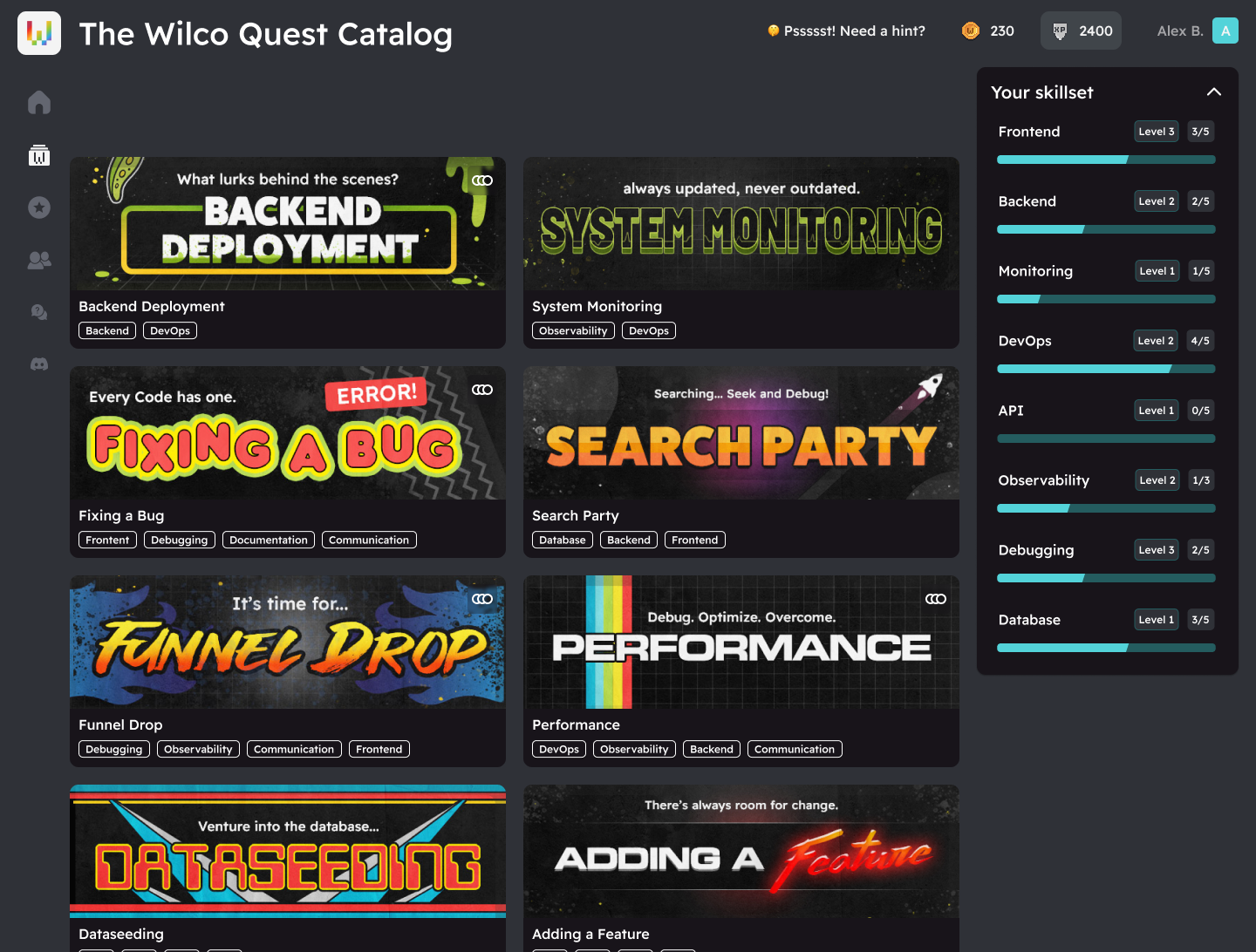1256x952 pixels.
Task: Open the 2400 XP button
Action: 1081,31
